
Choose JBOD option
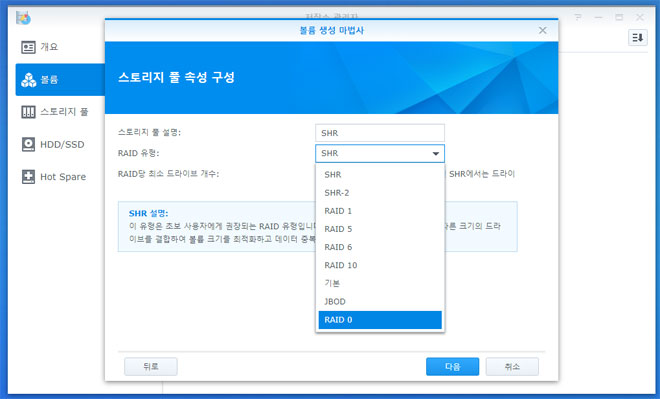380,301
